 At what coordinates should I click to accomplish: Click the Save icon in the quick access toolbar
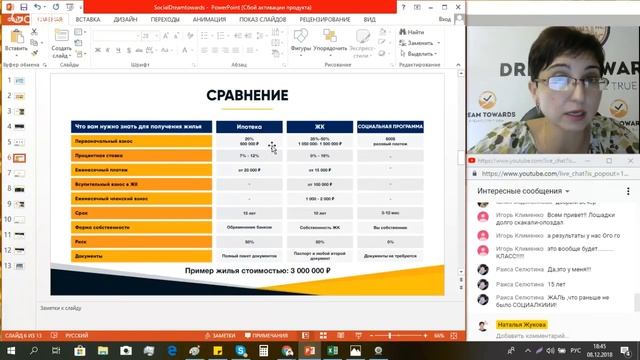coord(24,7)
